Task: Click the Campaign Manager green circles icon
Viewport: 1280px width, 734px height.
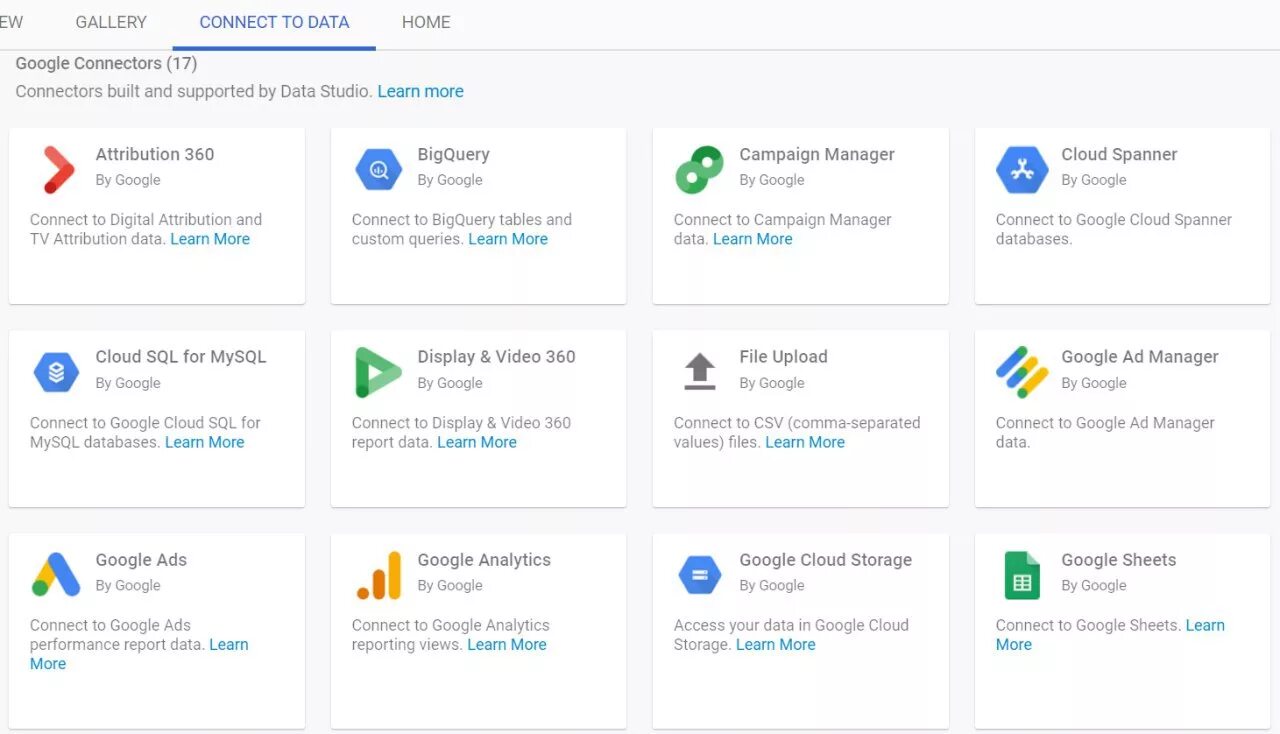Action: 700,169
